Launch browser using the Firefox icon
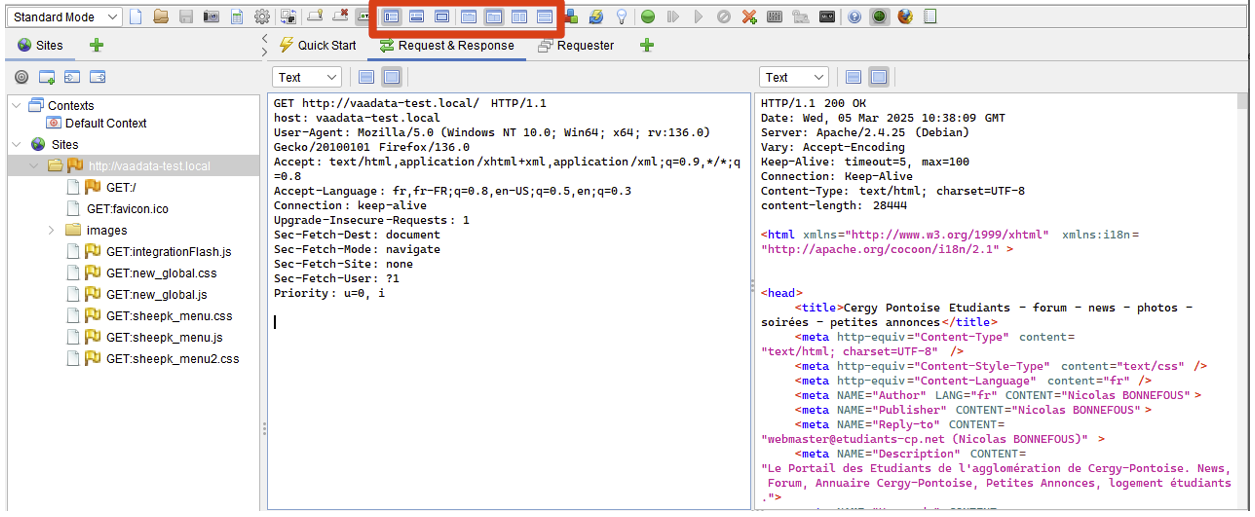The image size is (1255, 517). point(905,17)
